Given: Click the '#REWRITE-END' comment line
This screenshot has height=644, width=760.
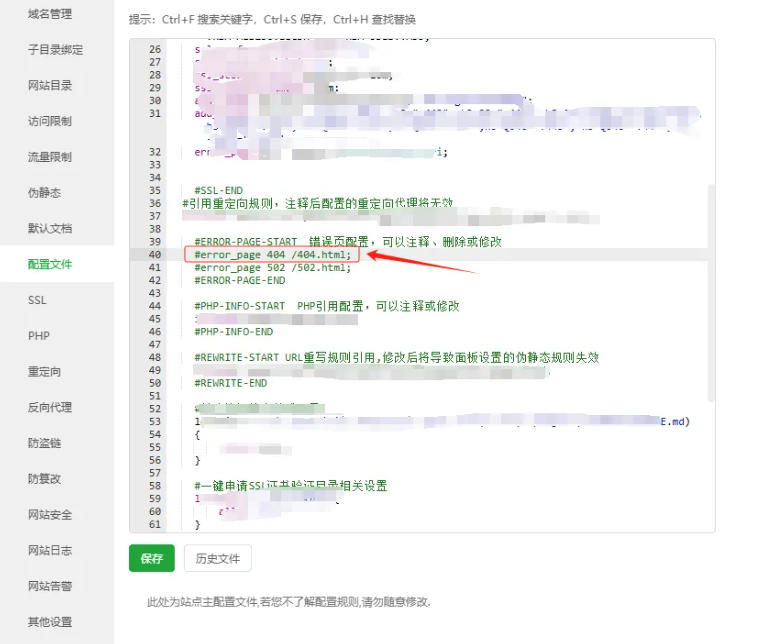Looking at the screenshot, I should click(x=231, y=383).
